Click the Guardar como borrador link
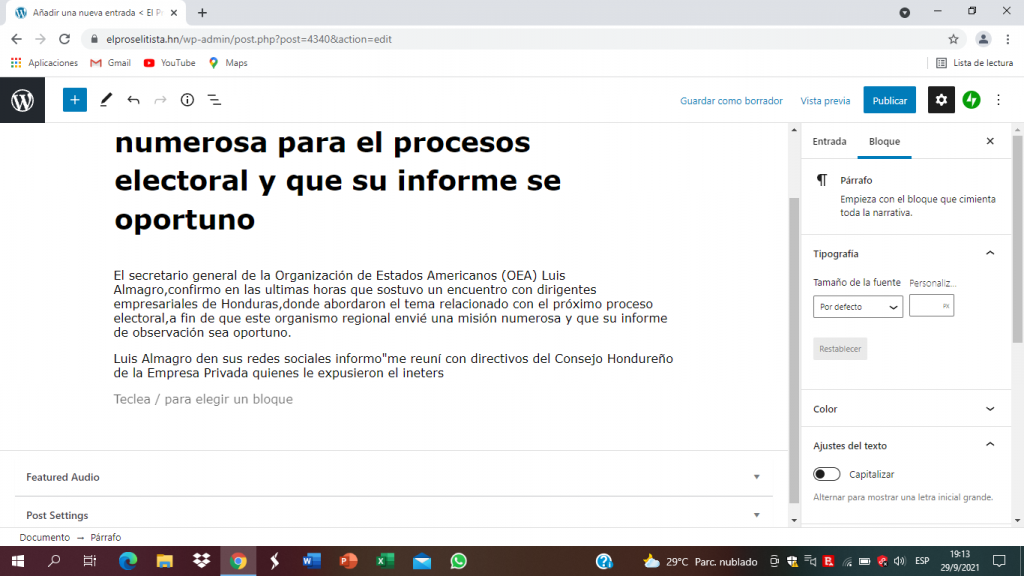1024x576 pixels. tap(731, 101)
